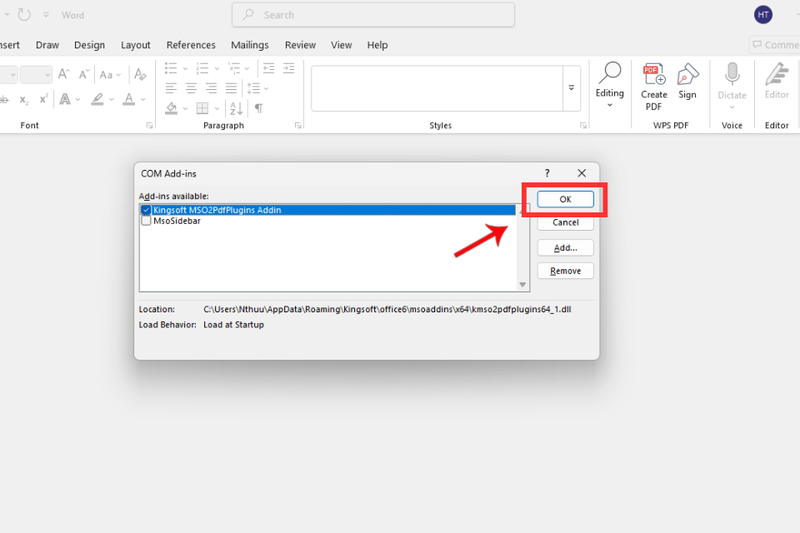Screen dimensions: 800x533
Task: Click the strikethrough icon
Action: [x=4, y=99]
